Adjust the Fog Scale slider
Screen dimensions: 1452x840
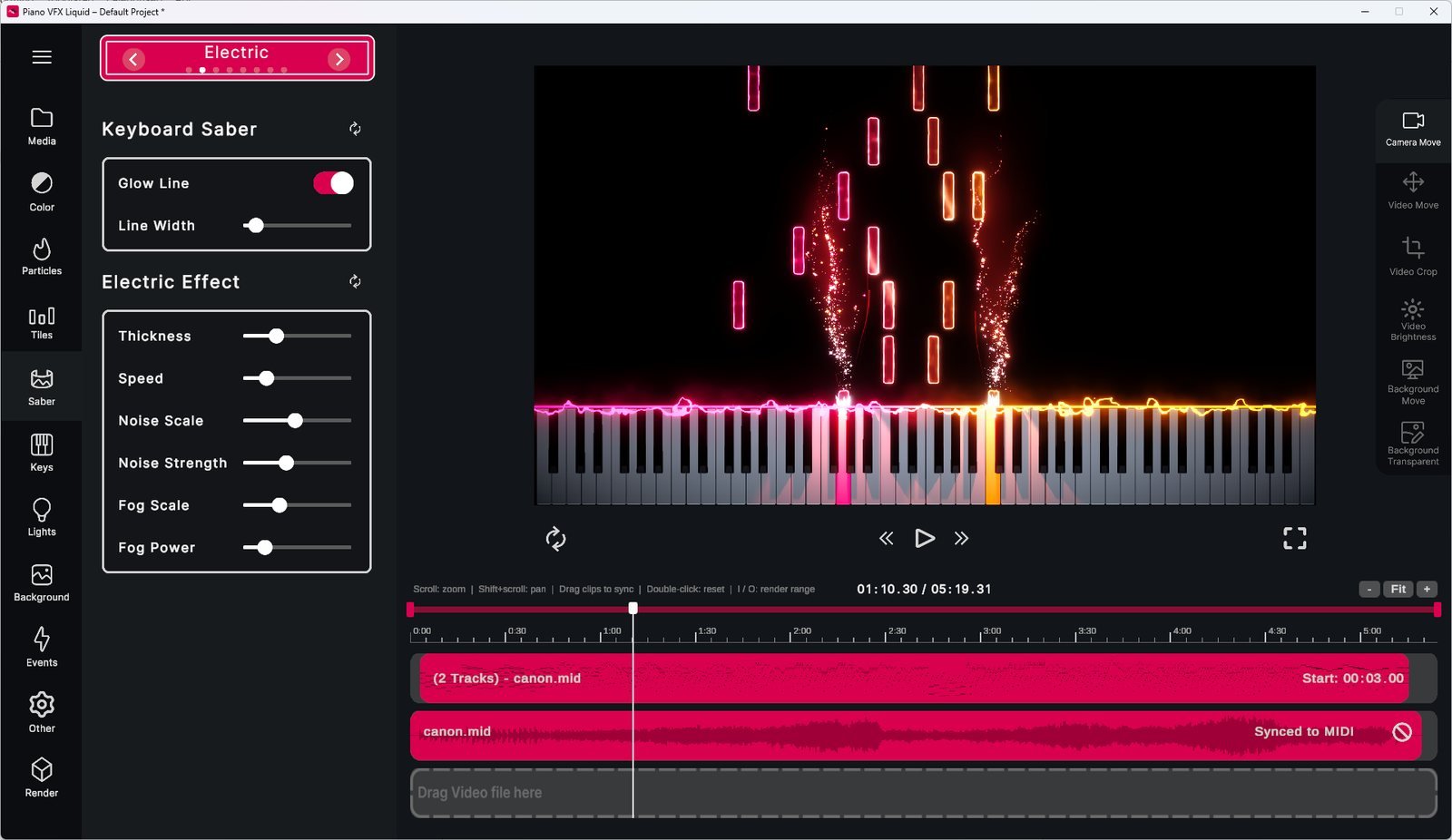point(297,505)
